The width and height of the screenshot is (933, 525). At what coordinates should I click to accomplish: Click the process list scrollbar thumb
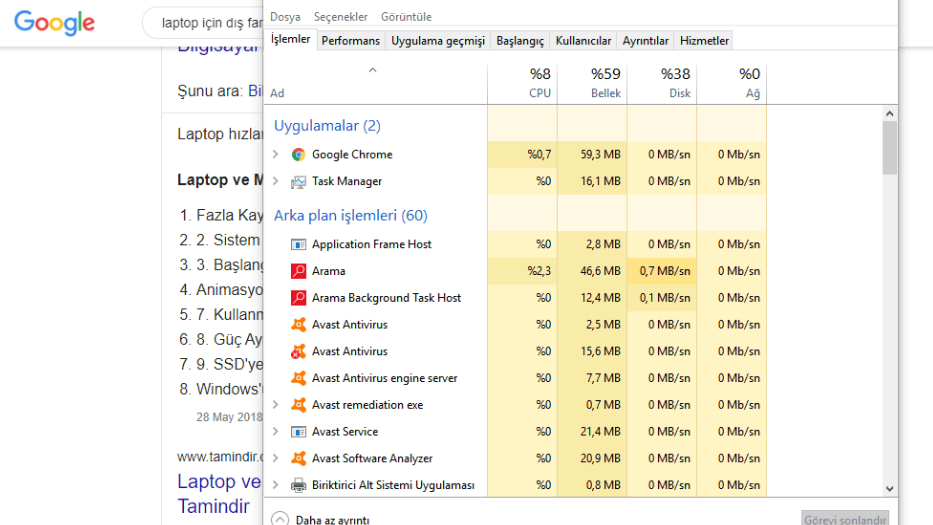[890, 148]
